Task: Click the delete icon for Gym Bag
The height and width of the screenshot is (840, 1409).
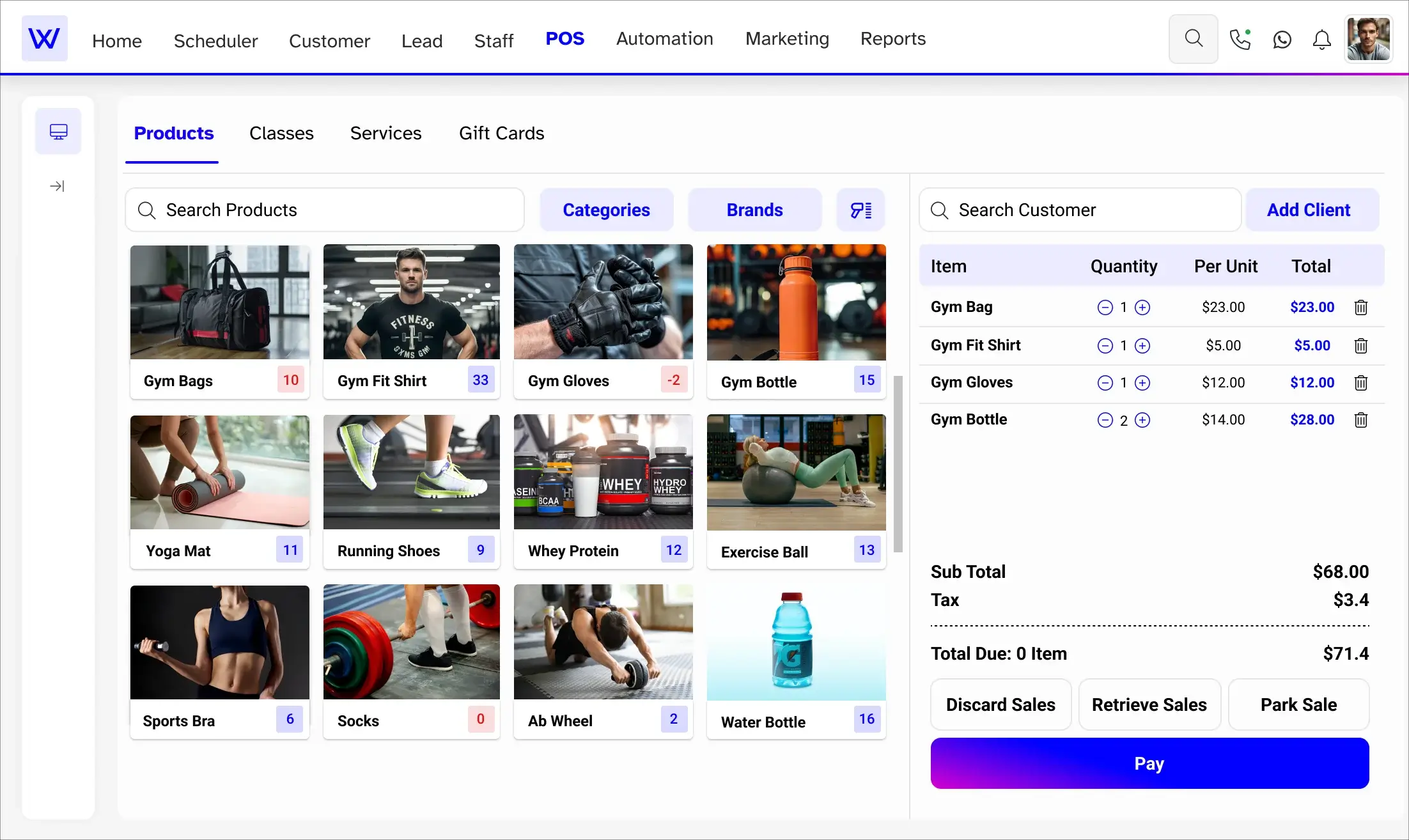Action: click(x=1362, y=307)
